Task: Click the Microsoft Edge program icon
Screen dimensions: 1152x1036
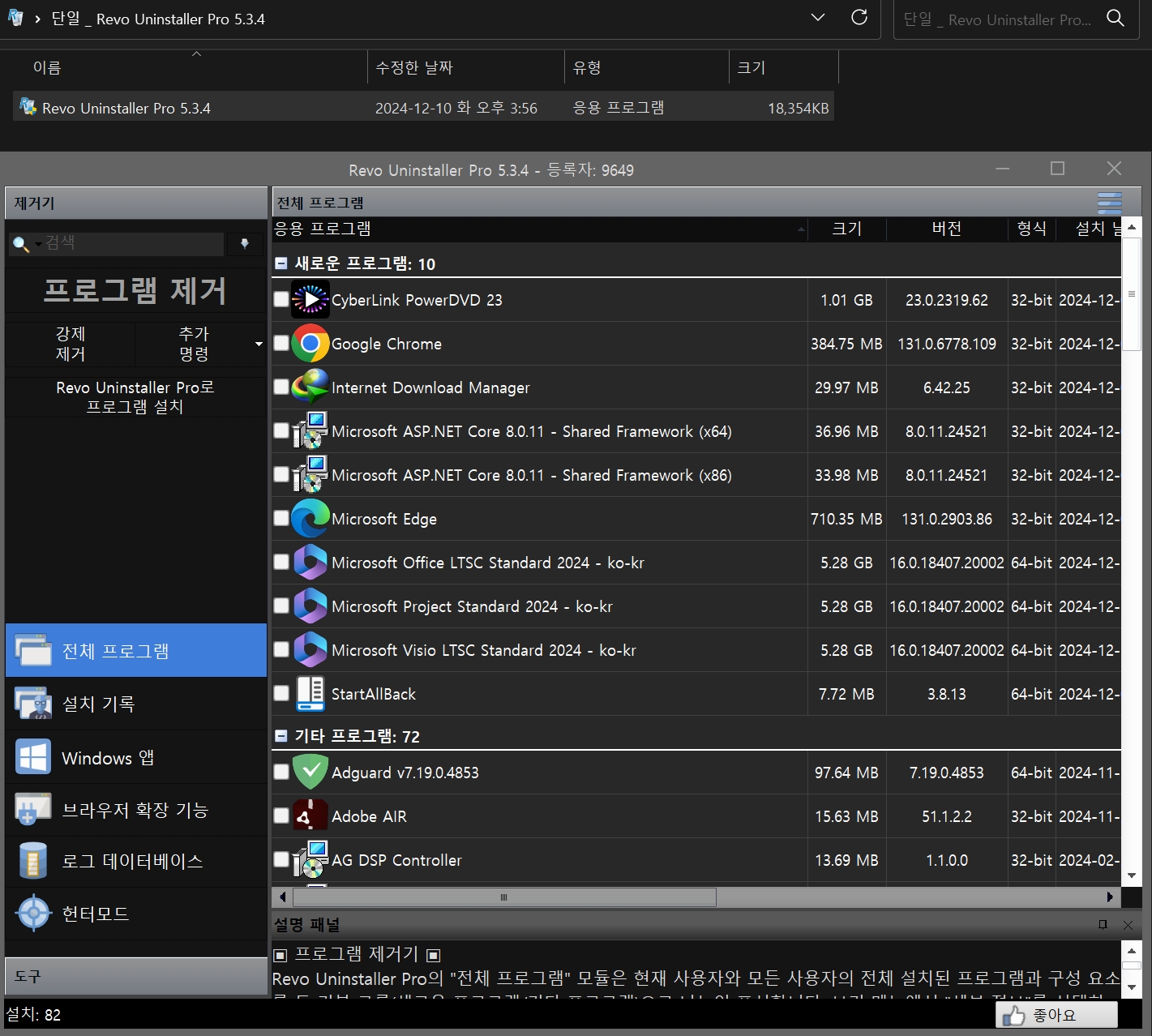Action: click(x=310, y=519)
